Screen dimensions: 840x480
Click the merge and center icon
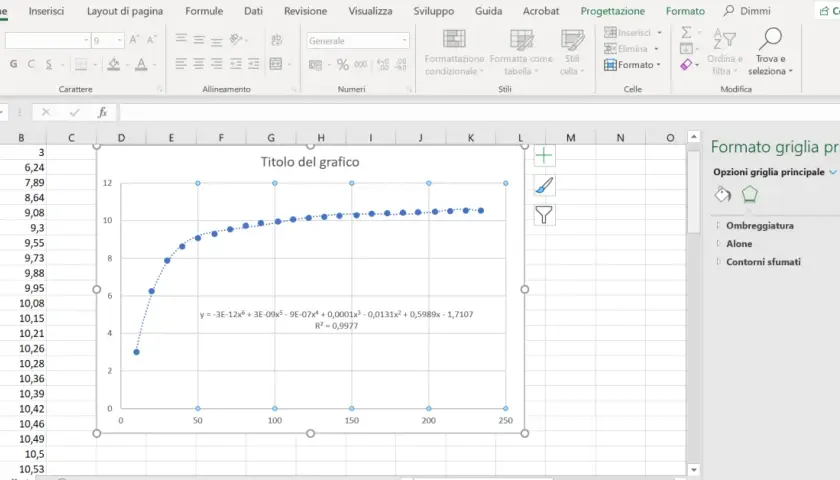click(276, 64)
